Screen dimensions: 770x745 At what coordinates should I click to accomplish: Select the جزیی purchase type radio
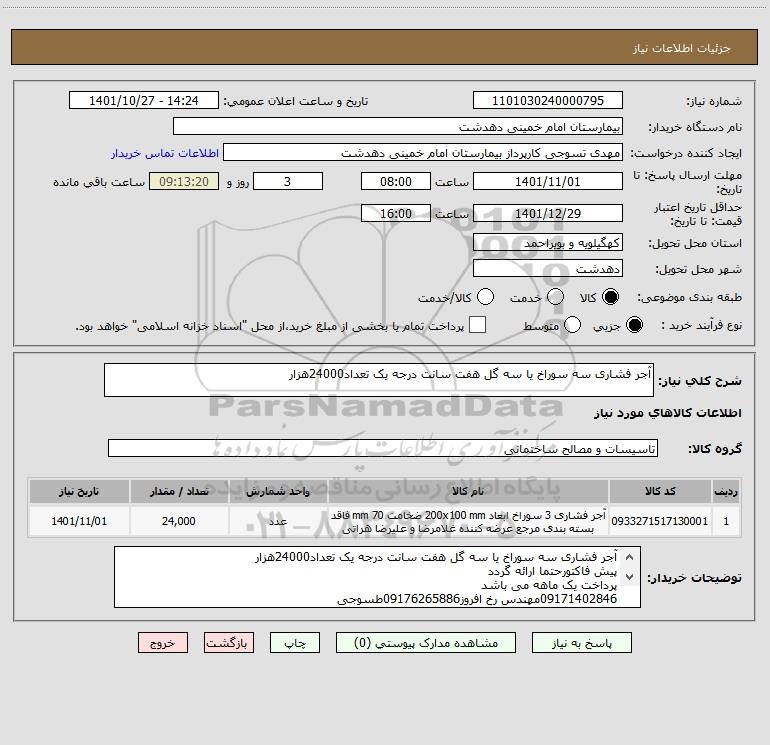(x=634, y=325)
